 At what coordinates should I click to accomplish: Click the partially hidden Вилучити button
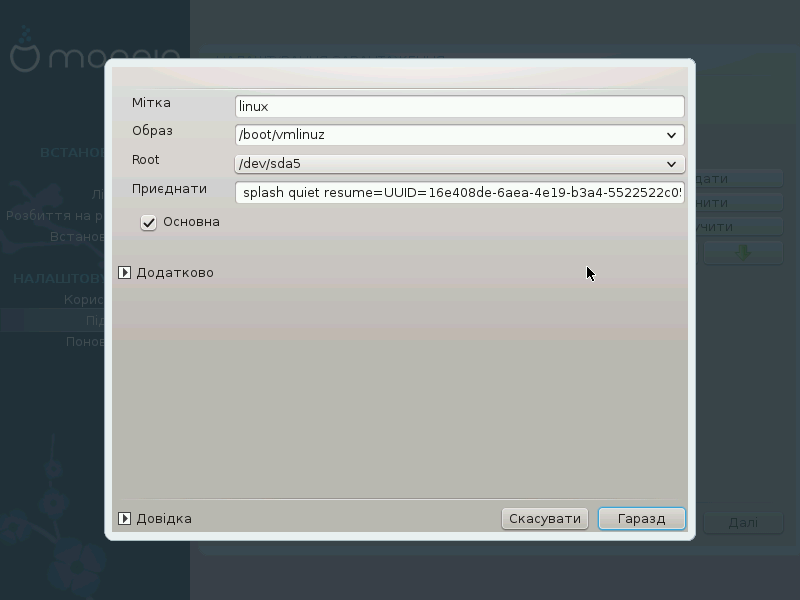739,227
